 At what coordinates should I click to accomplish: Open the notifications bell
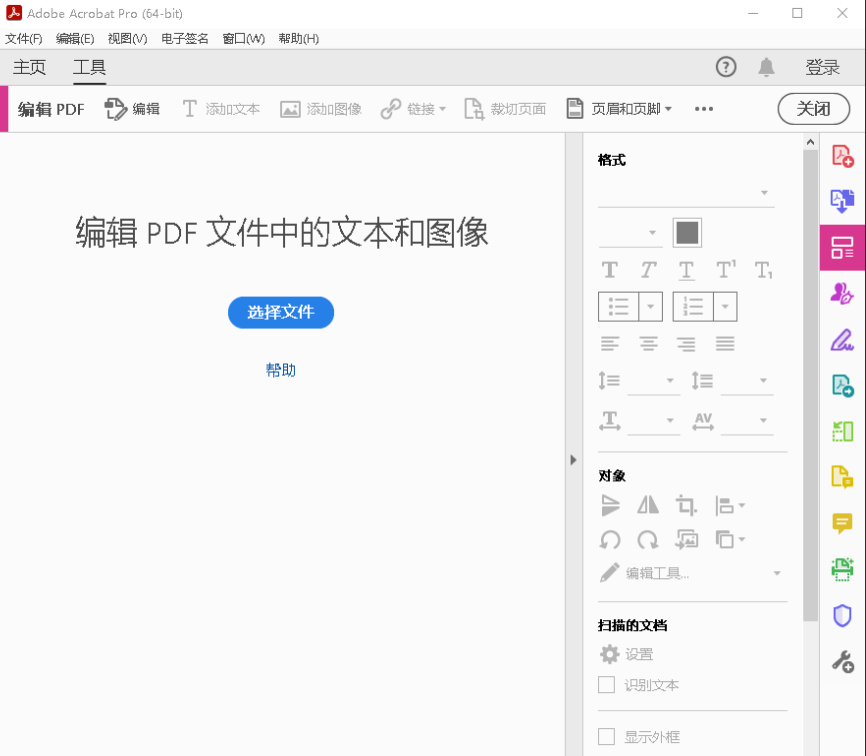pos(766,67)
